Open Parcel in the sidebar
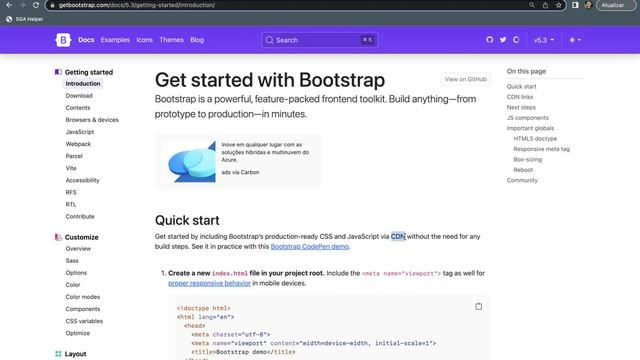 (74, 156)
